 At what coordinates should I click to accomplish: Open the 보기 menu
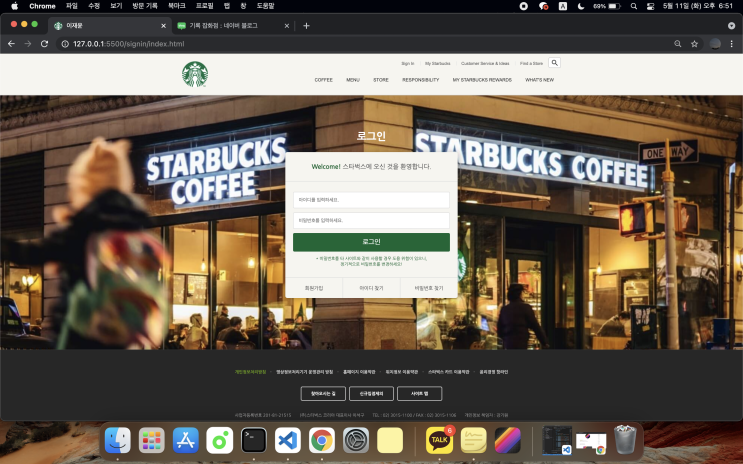(116, 6)
